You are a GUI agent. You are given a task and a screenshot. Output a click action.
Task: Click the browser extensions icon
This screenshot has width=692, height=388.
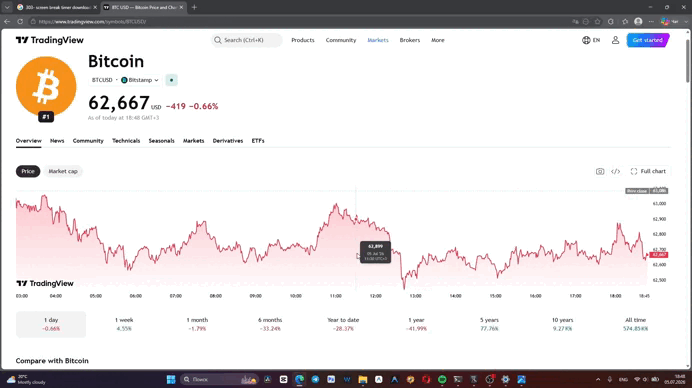pos(611,21)
